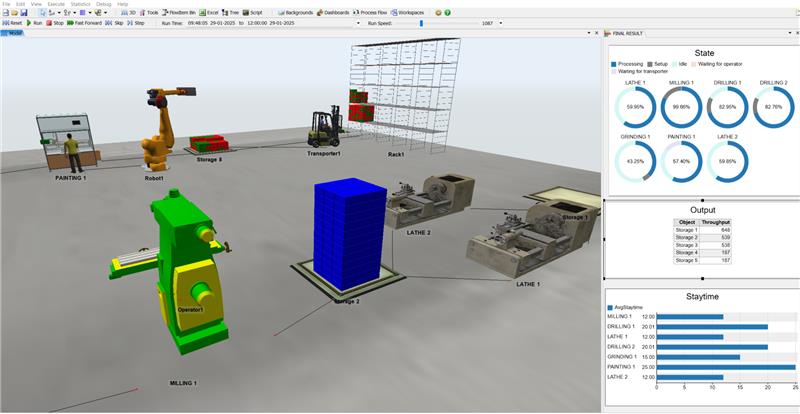
Task: Create a new model file
Action: [x=6, y=12]
